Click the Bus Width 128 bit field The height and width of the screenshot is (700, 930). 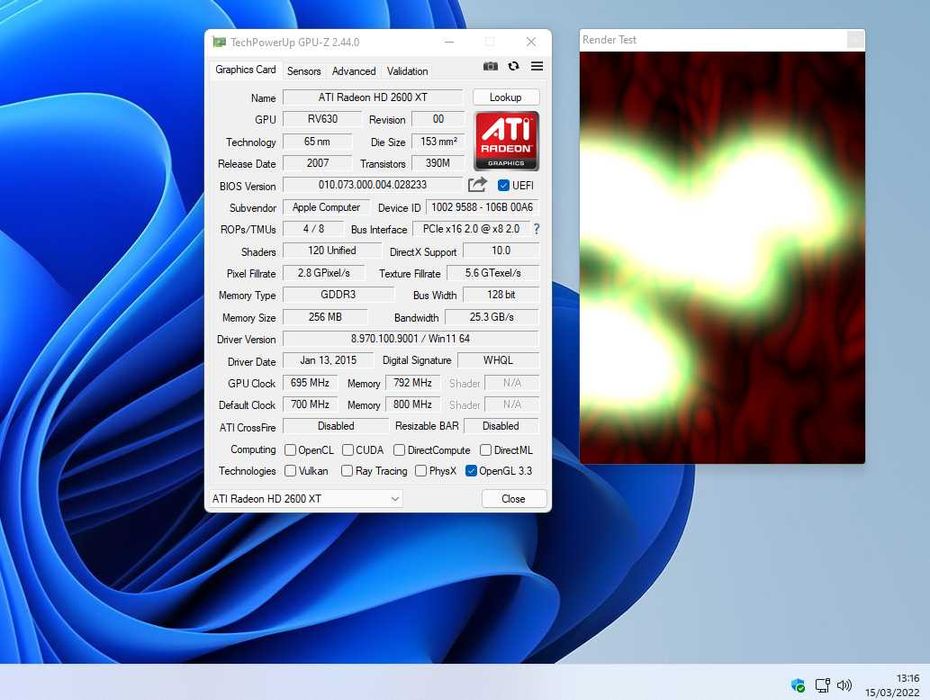[501, 295]
